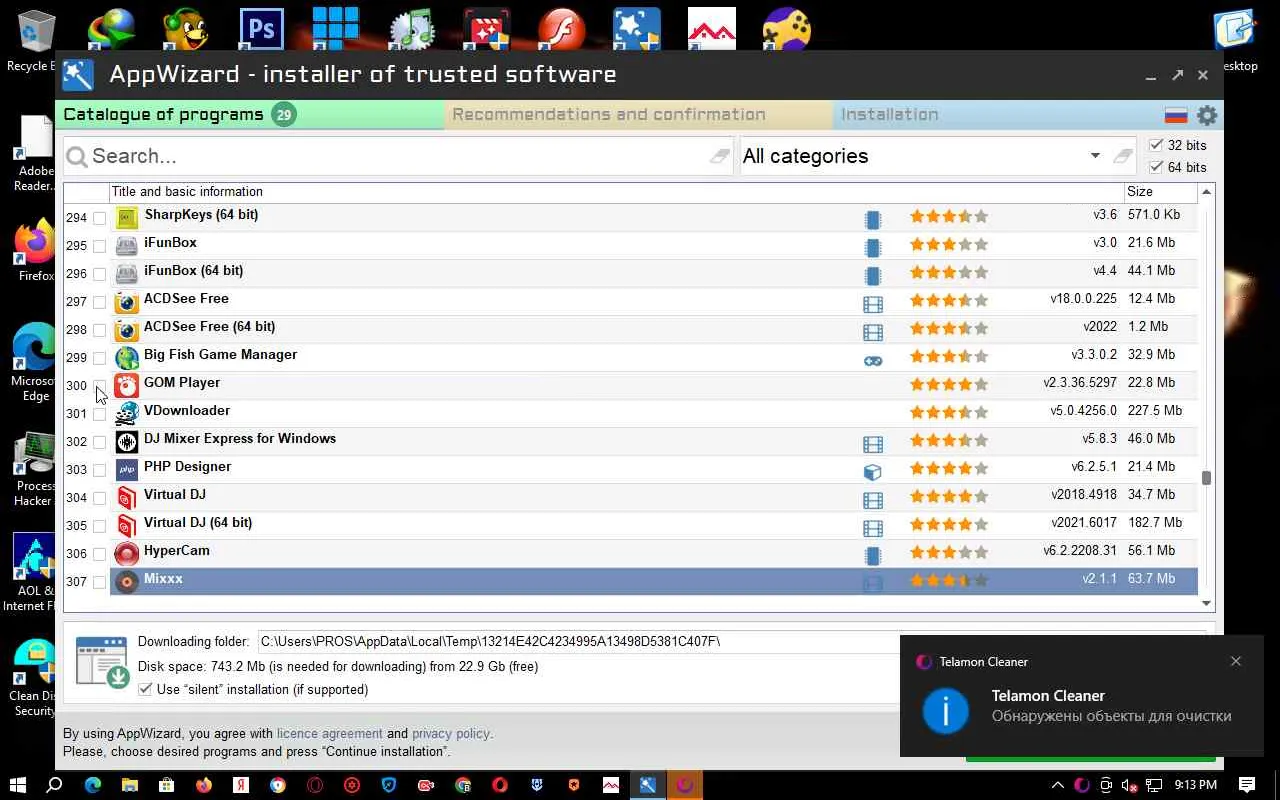Tick the checkbox for GOM Player
Viewport: 1280px width, 800px height.
(99, 386)
